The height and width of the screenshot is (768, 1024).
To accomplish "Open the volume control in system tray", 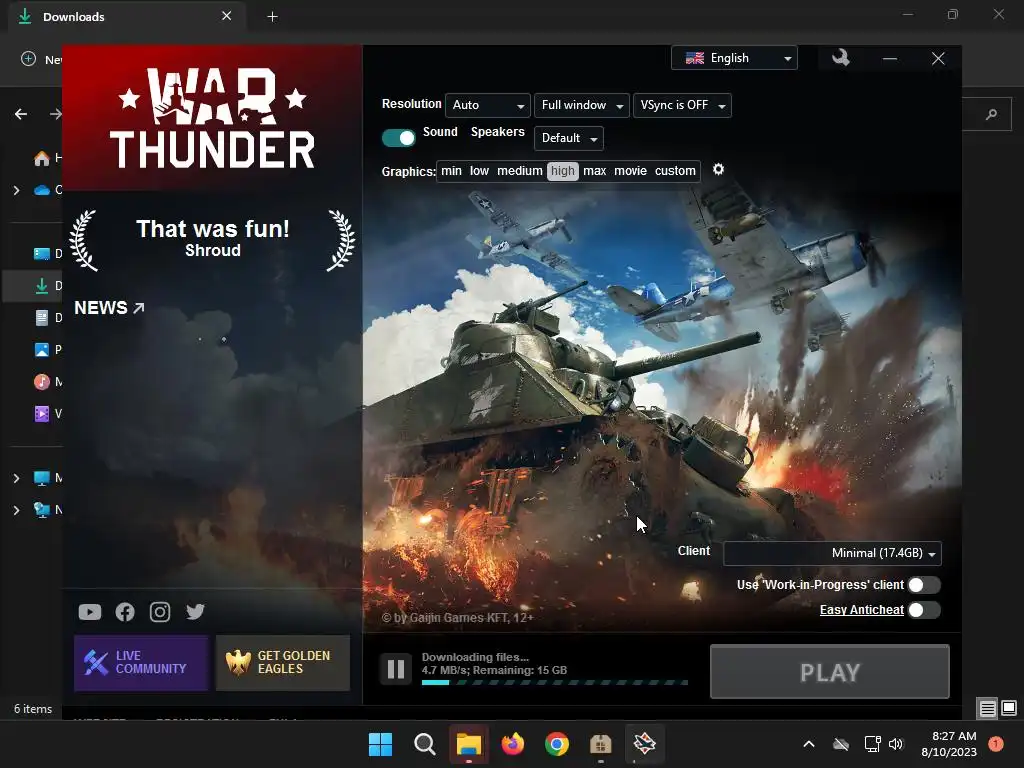I will click(x=896, y=744).
